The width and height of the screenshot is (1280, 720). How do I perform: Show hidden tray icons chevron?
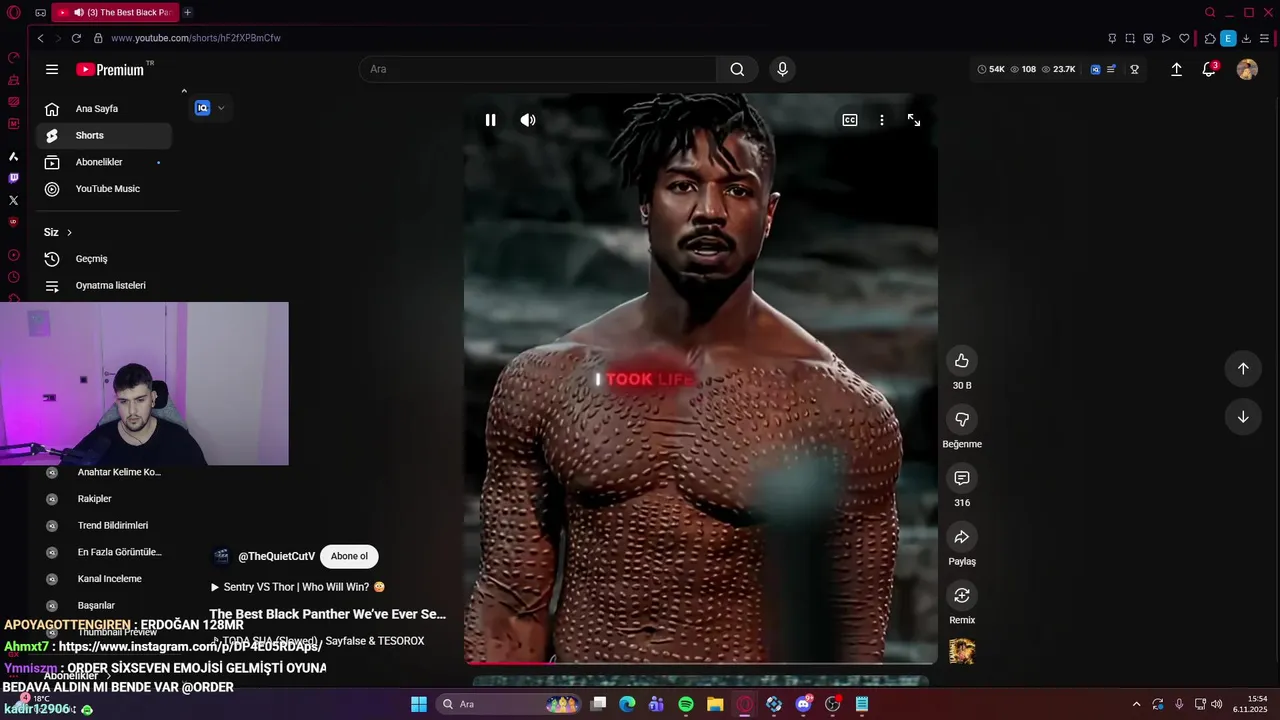[x=1136, y=704]
